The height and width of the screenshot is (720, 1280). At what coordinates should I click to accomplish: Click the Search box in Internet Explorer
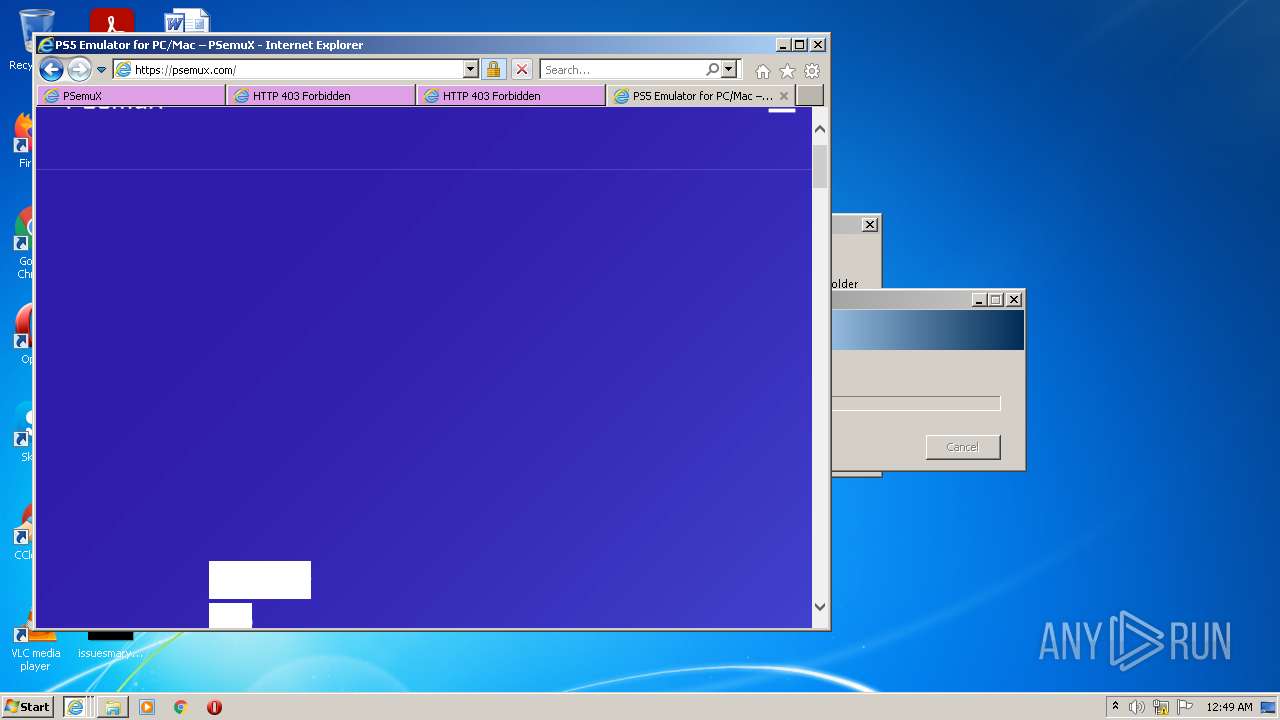click(622, 70)
